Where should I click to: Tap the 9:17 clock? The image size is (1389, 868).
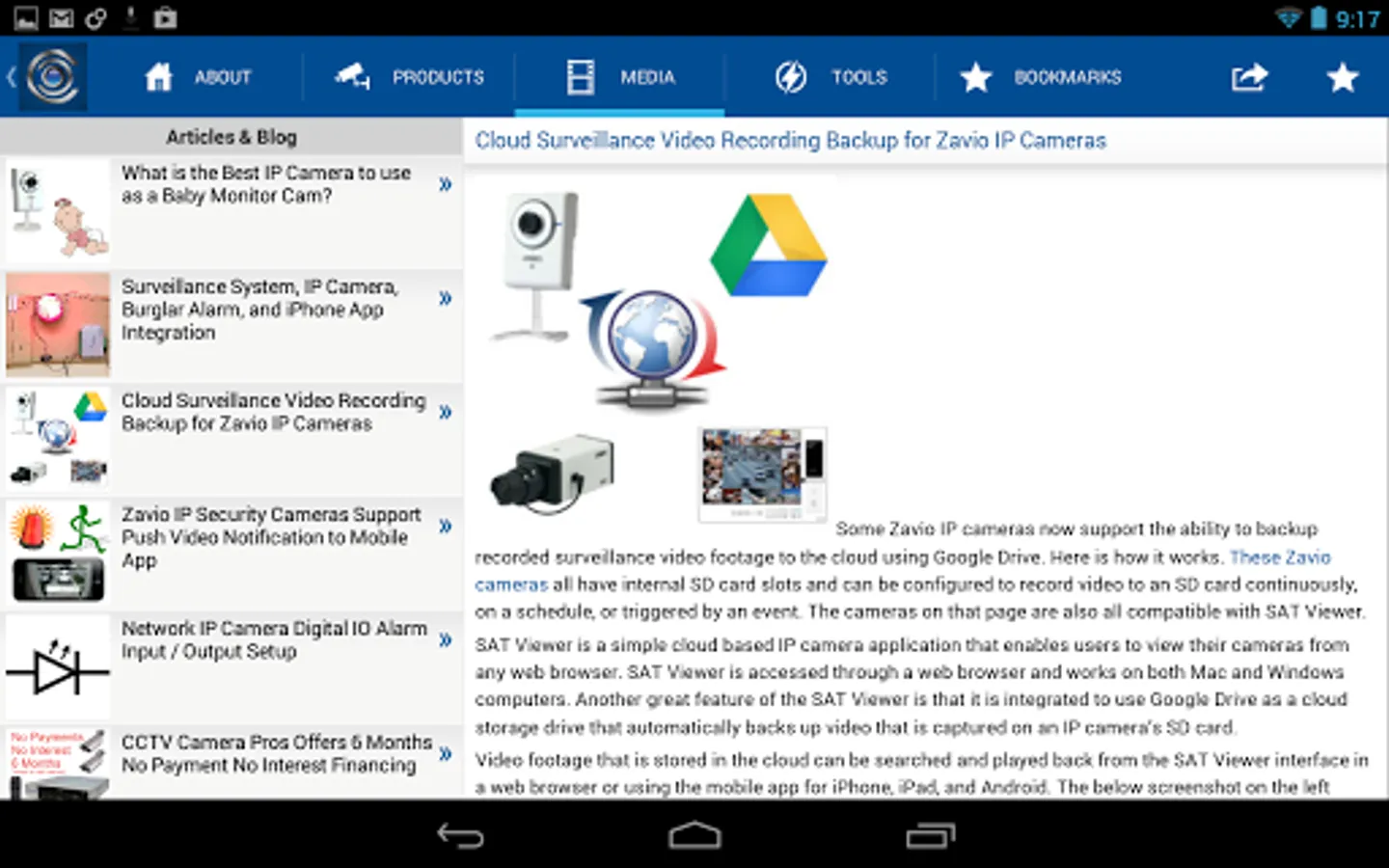1357,19
